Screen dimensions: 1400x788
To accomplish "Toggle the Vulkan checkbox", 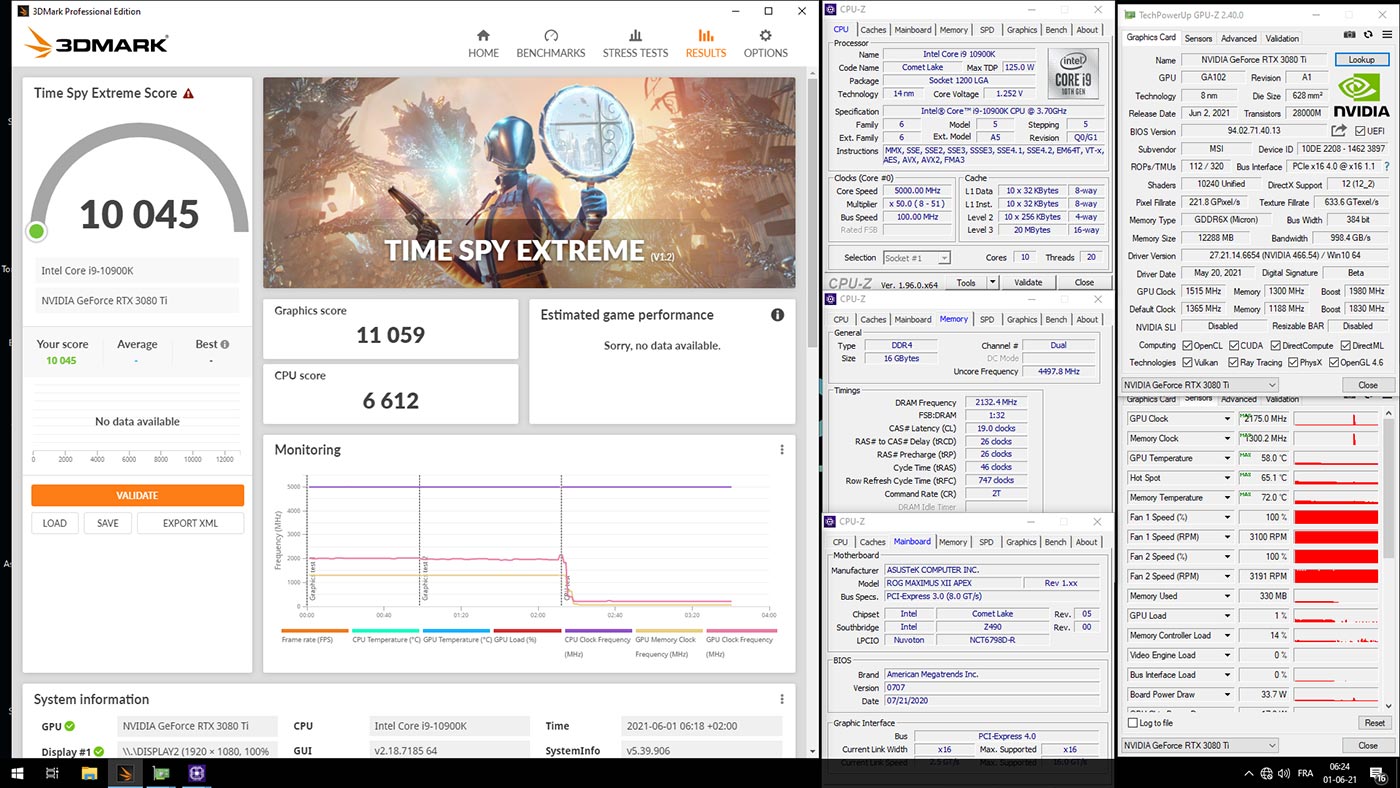I will pos(1187,362).
